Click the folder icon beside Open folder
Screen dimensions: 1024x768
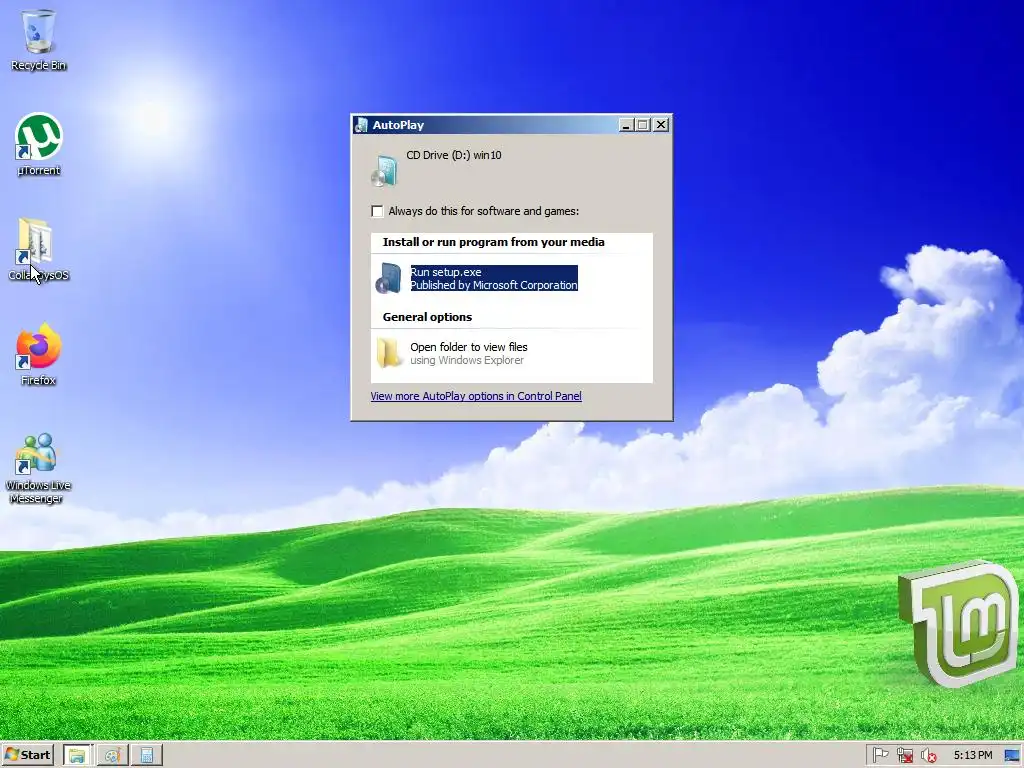(x=389, y=353)
